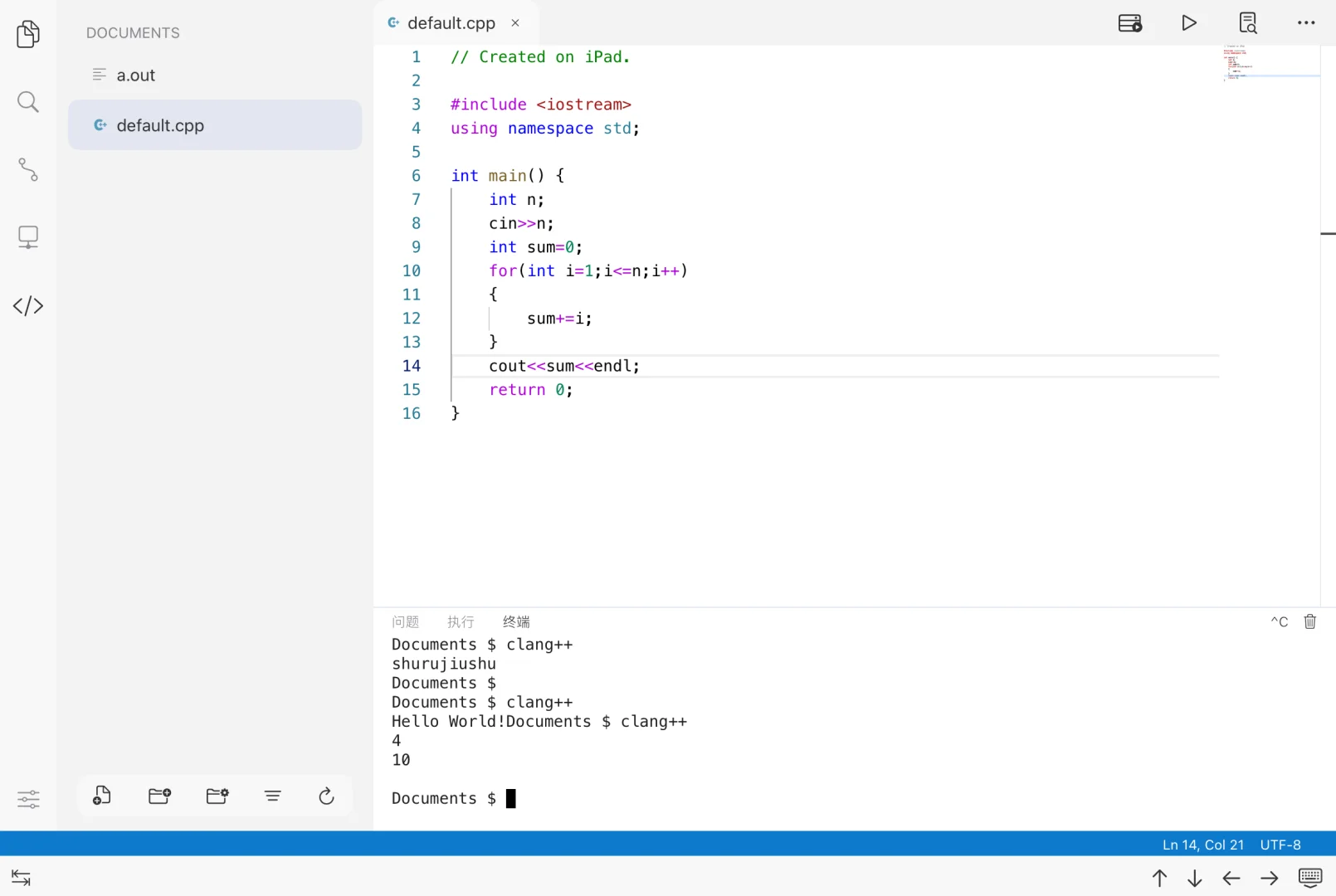Open the more options ellipsis menu
The height and width of the screenshot is (896, 1336).
click(1306, 22)
